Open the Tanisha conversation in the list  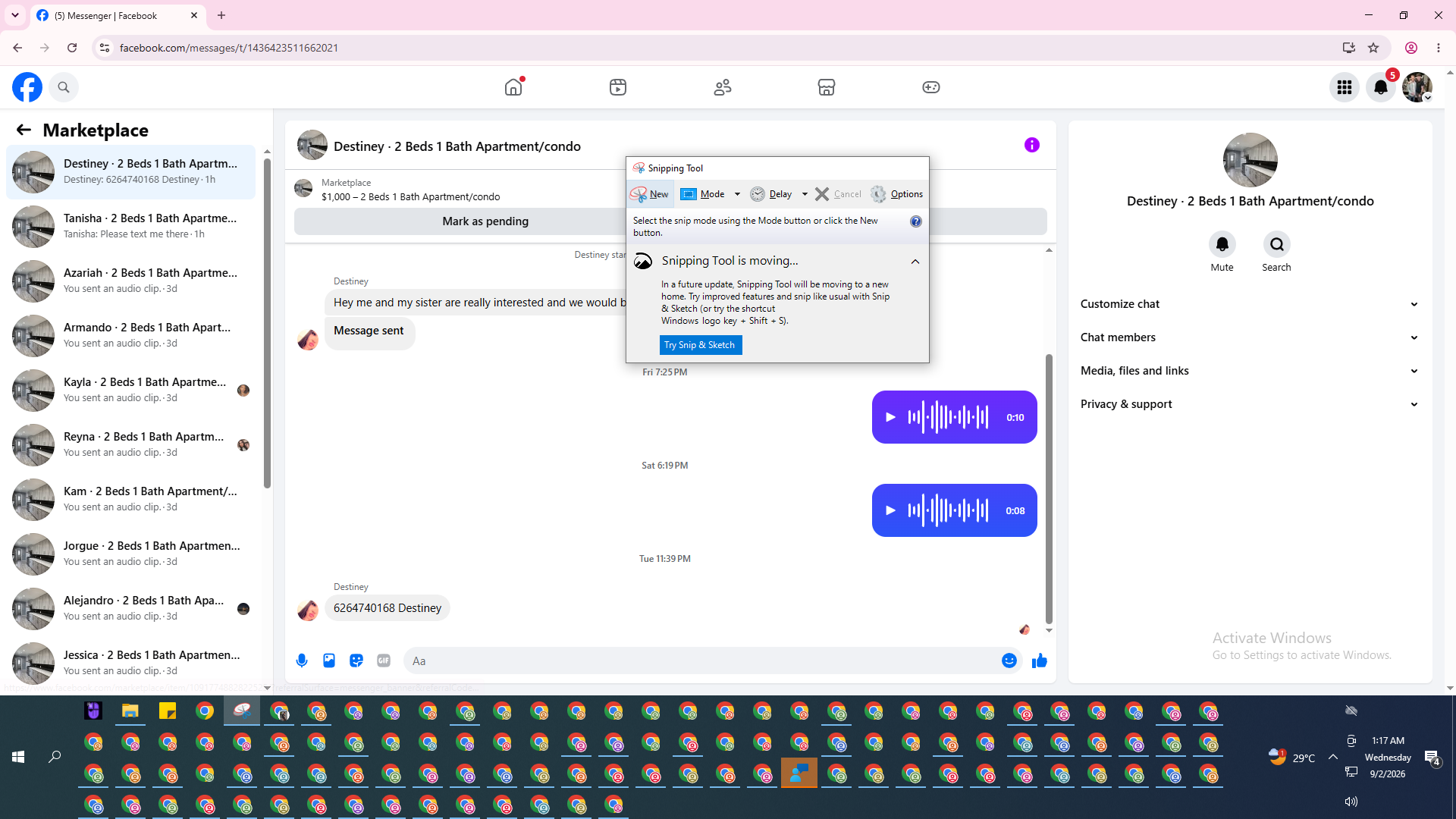(x=131, y=226)
